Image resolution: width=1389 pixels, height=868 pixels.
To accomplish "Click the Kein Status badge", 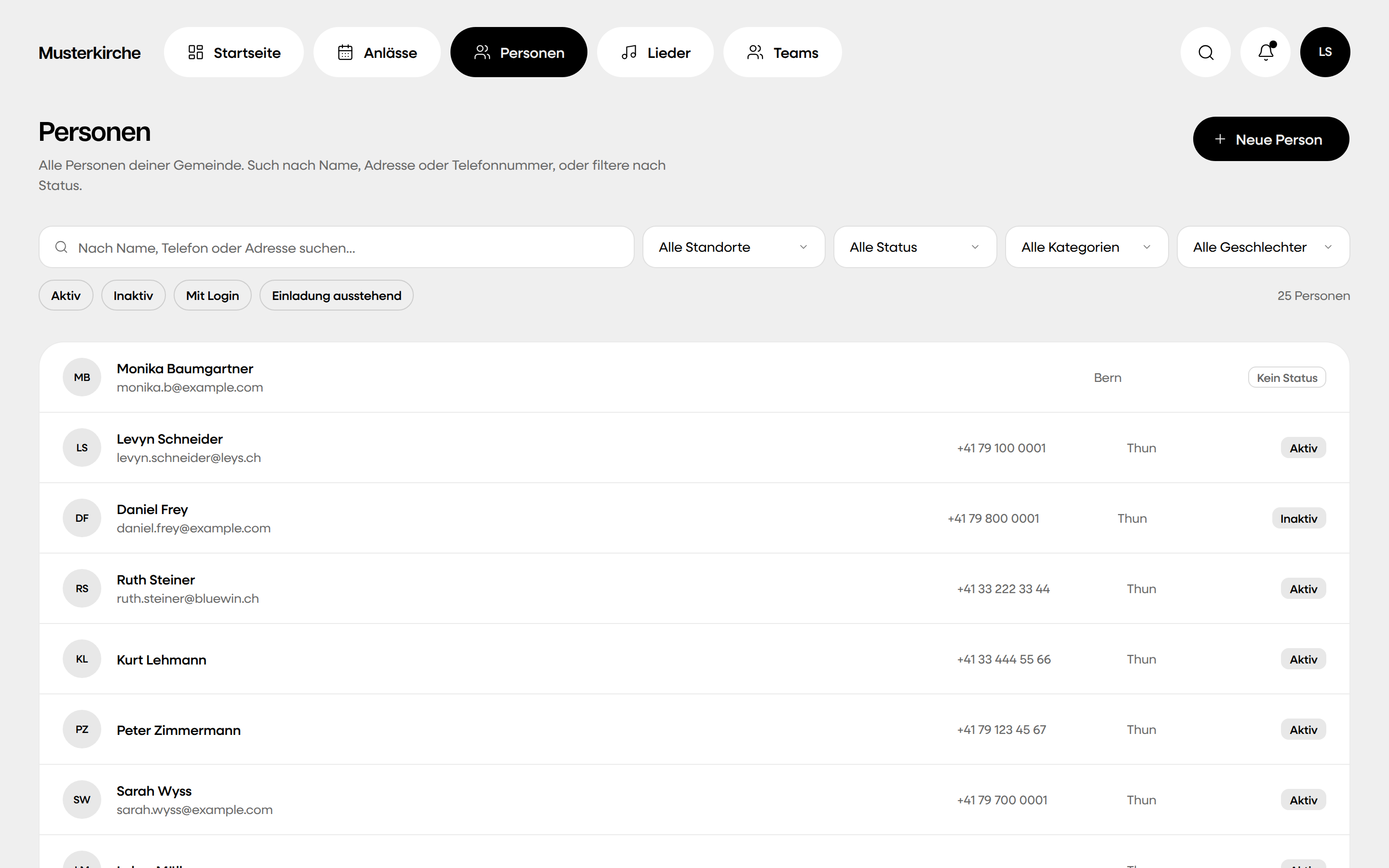I will (x=1287, y=378).
